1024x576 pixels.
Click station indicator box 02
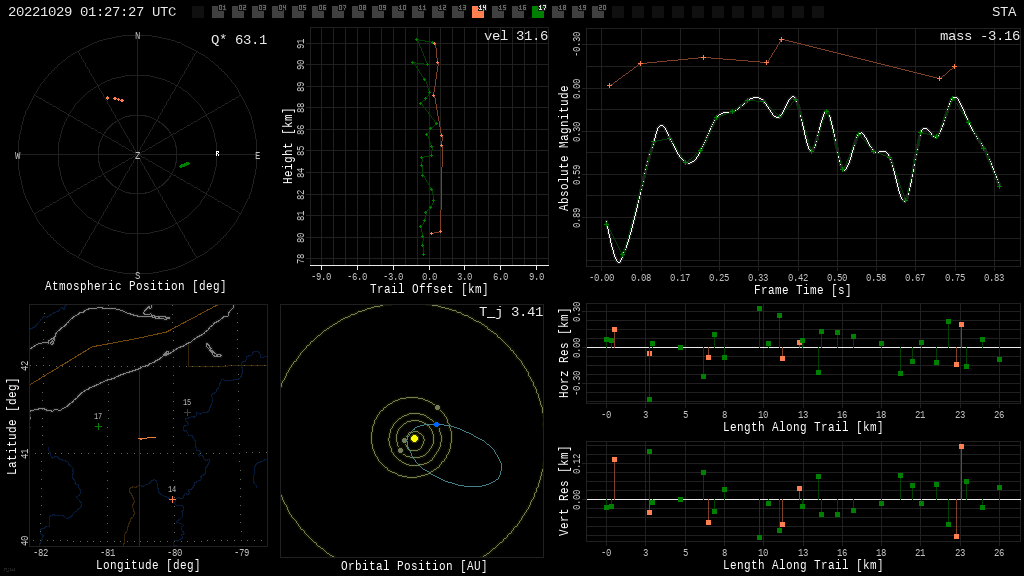[x=238, y=12]
